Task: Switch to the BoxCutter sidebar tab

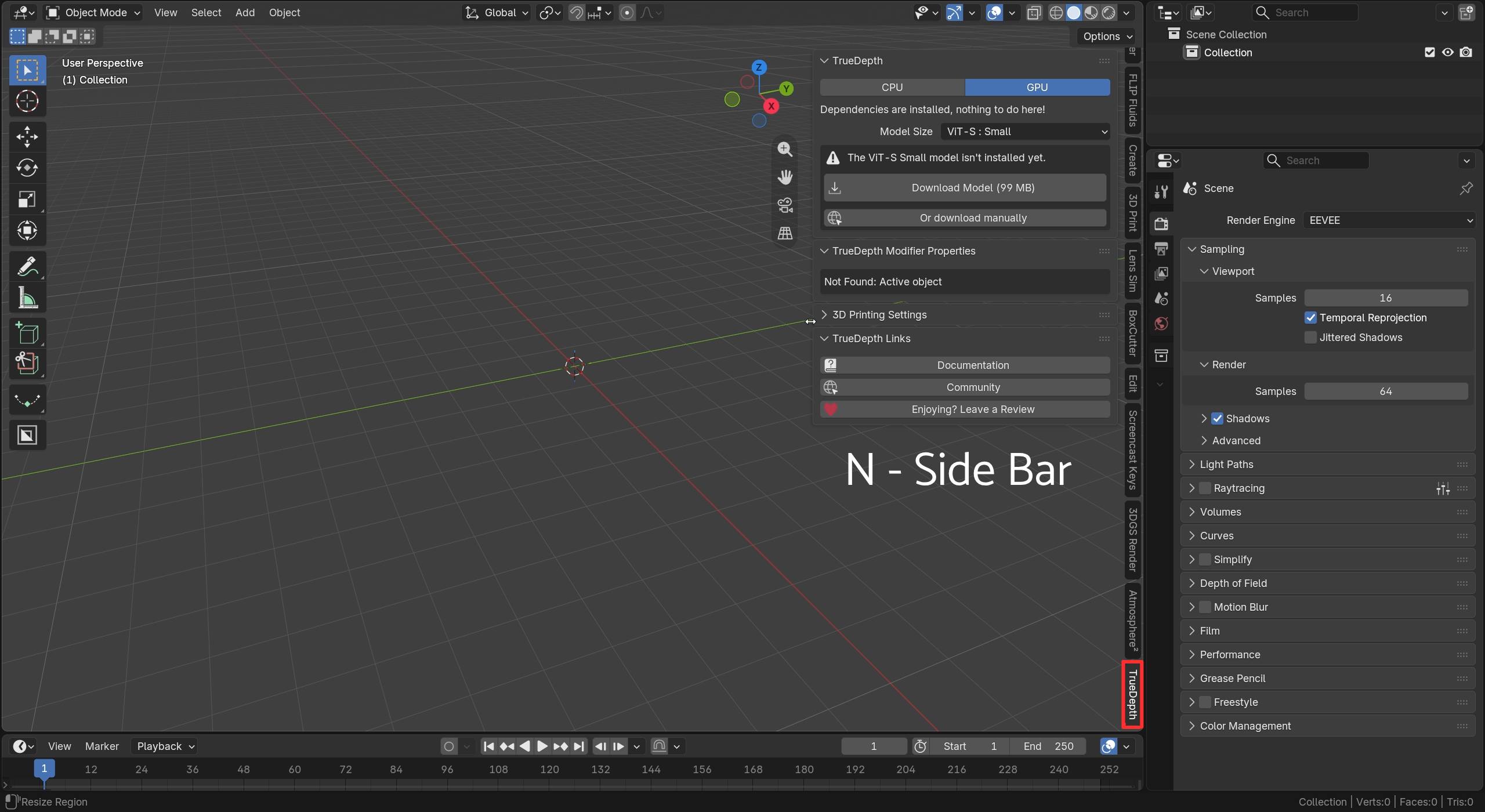Action: (x=1132, y=333)
